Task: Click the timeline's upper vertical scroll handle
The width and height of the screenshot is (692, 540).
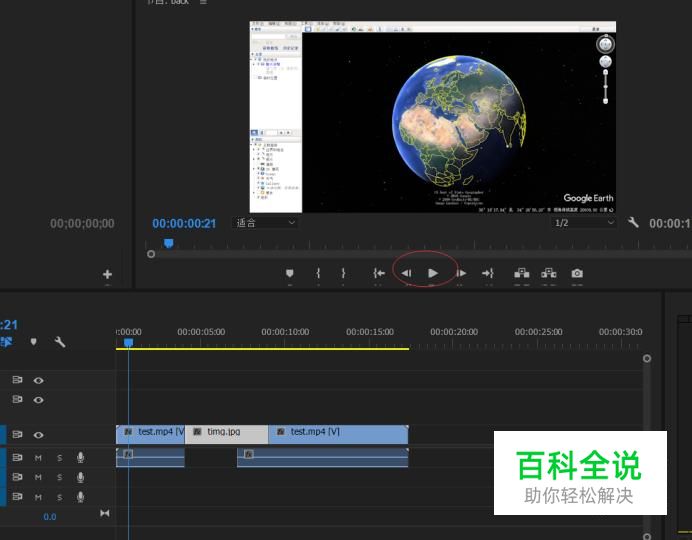Action: click(647, 358)
